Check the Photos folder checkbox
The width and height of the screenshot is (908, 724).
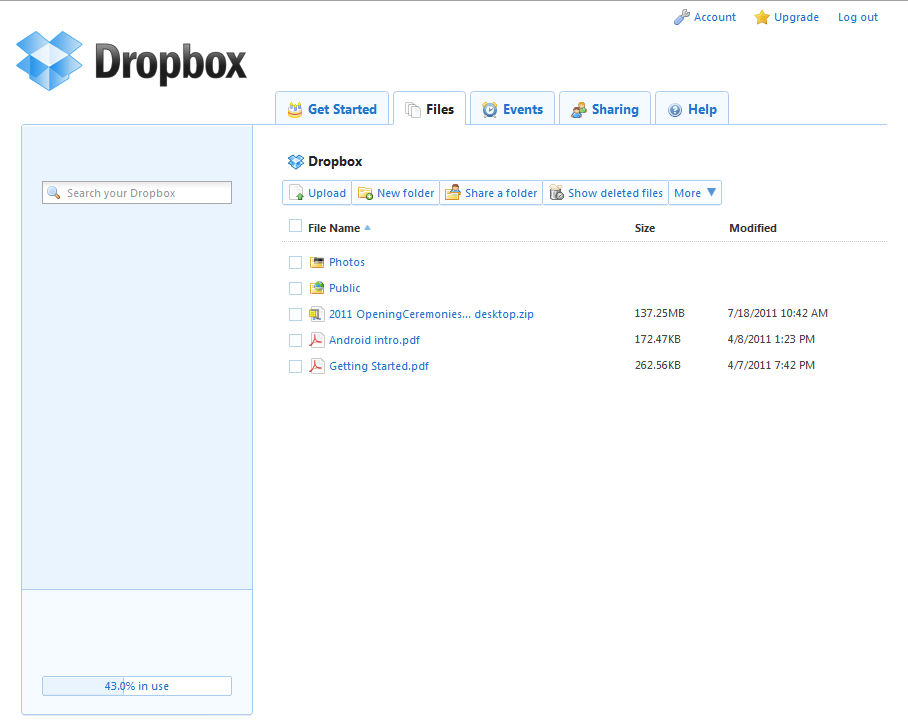(x=295, y=262)
